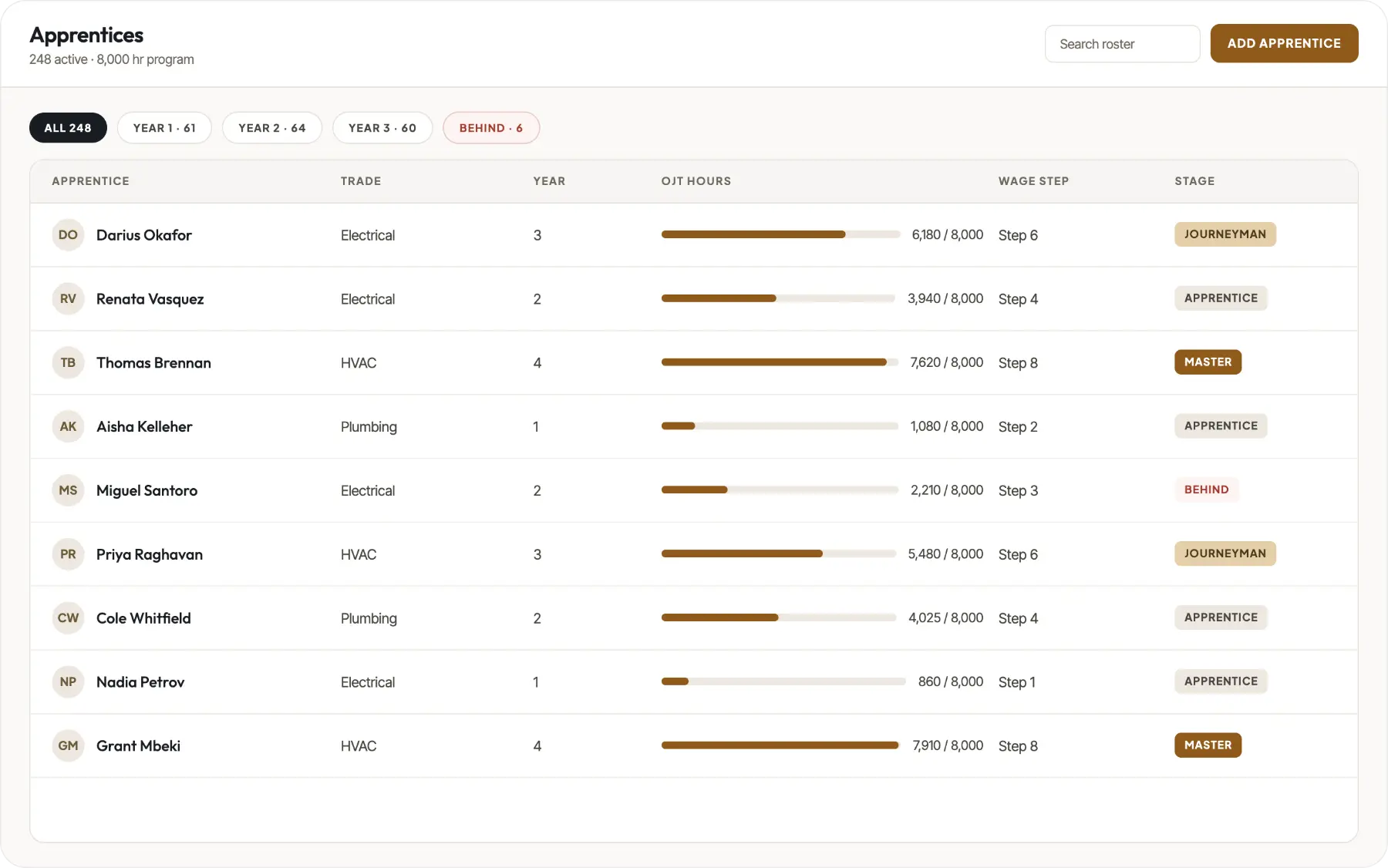Click the Apprentice column header
Image resolution: width=1388 pixels, height=868 pixels.
[x=90, y=181]
